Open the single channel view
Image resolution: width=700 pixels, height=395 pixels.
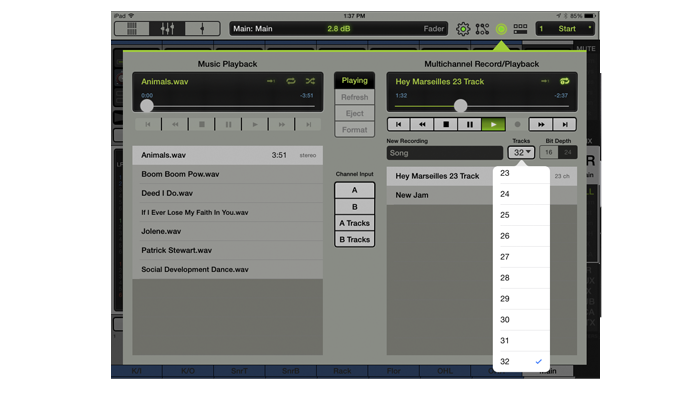coord(202,29)
